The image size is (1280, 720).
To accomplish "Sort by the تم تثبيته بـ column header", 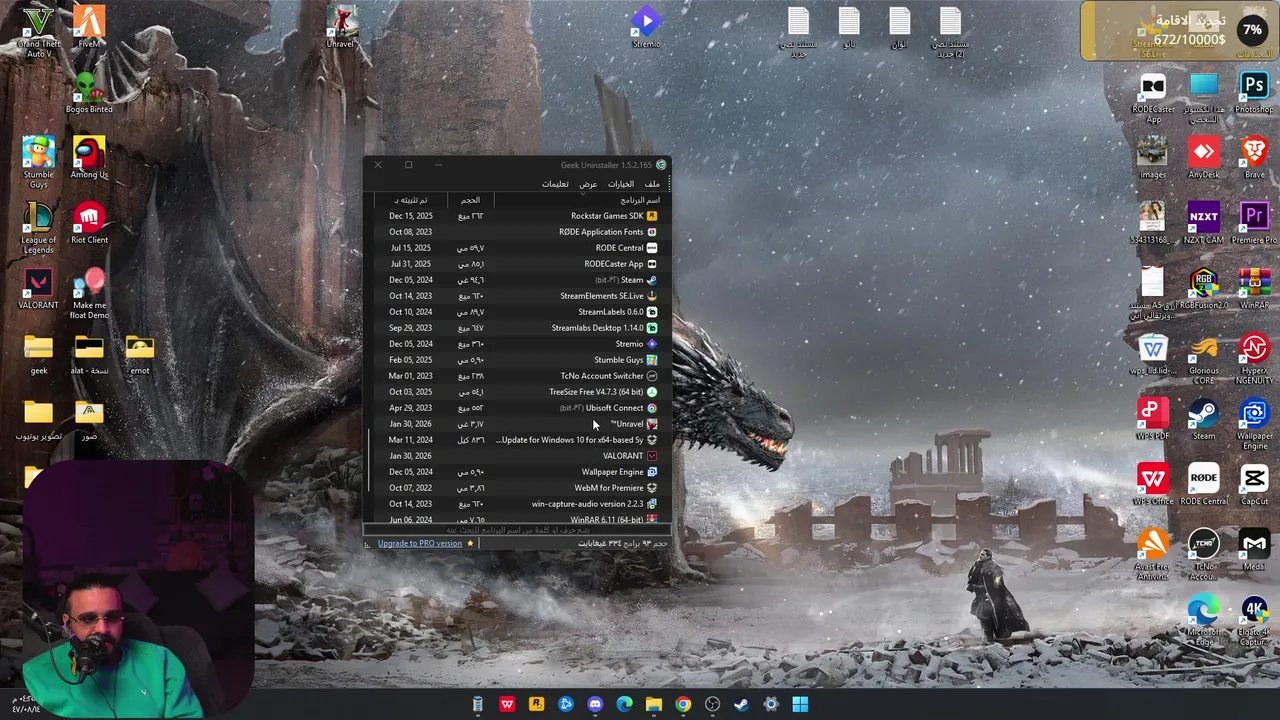I will tap(409, 200).
